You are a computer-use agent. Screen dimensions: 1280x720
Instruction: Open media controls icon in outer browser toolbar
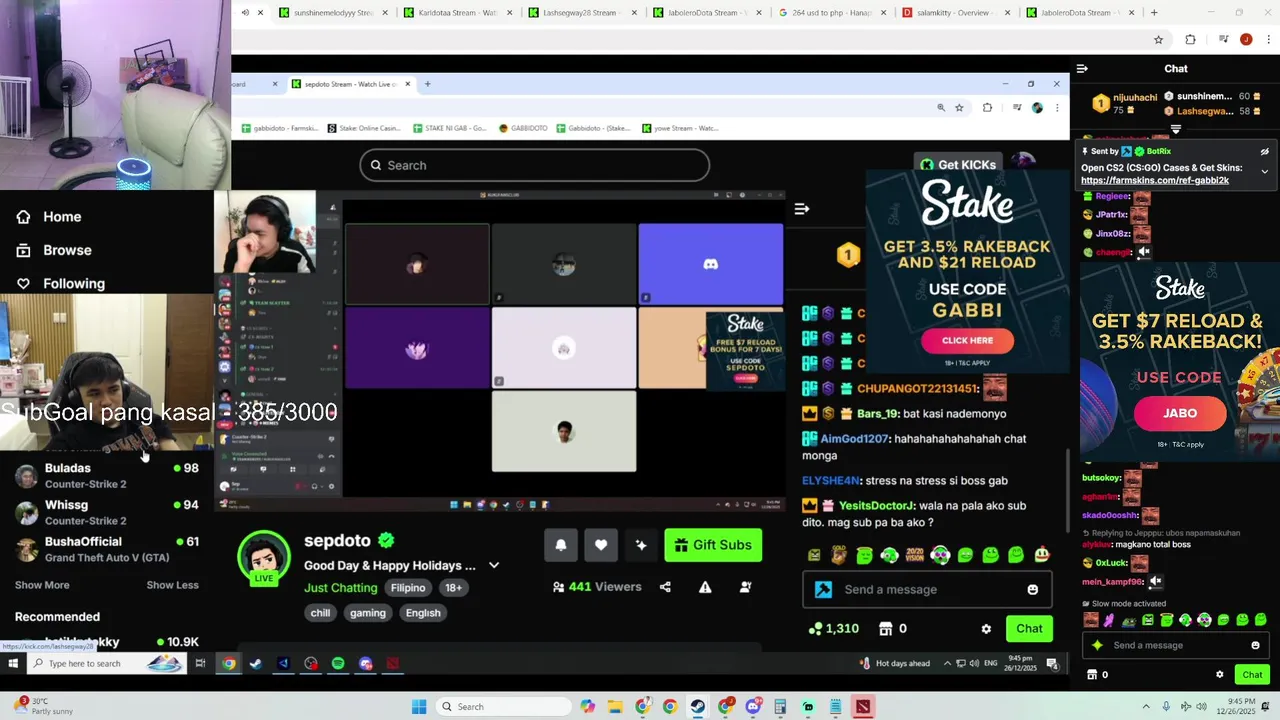coord(1223,40)
